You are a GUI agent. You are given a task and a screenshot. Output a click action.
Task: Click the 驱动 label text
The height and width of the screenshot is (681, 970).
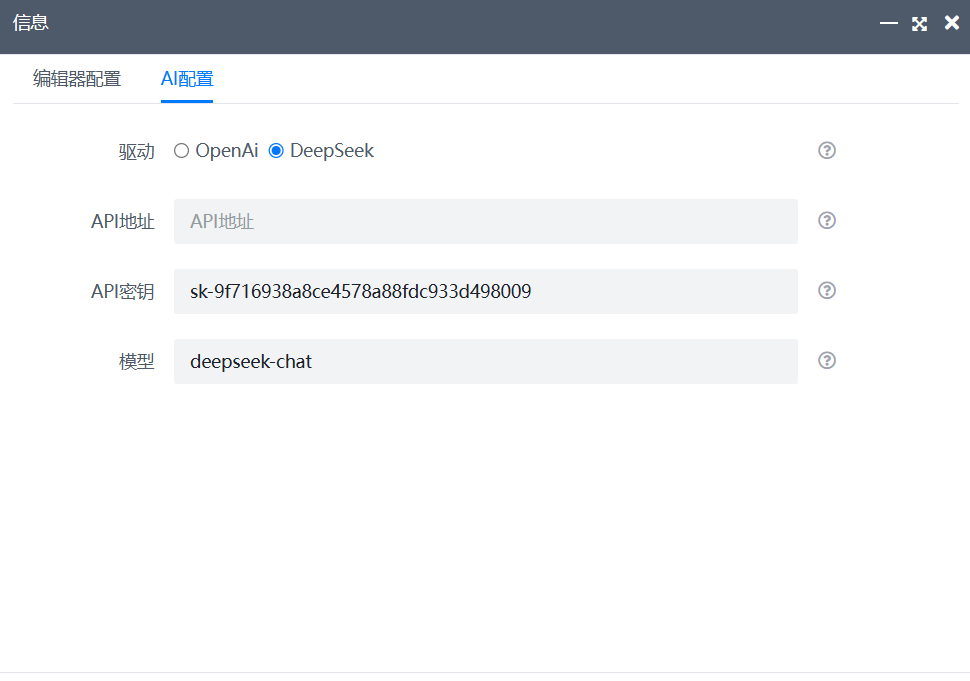pyautogui.click(x=136, y=152)
